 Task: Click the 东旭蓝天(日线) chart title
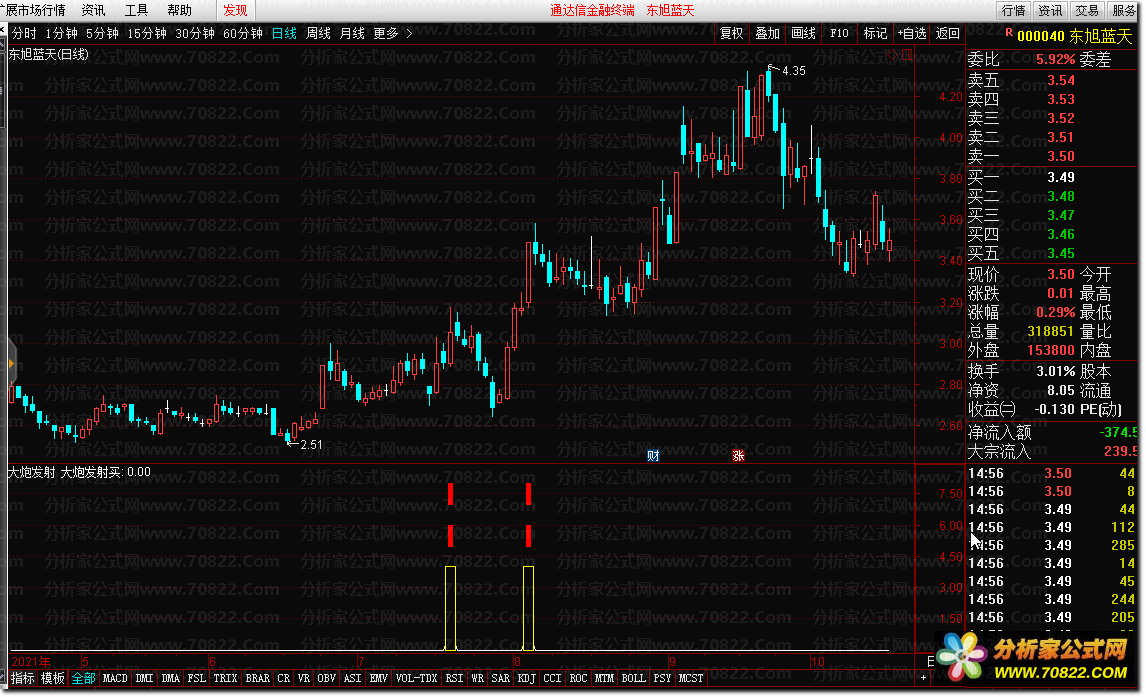coord(48,55)
